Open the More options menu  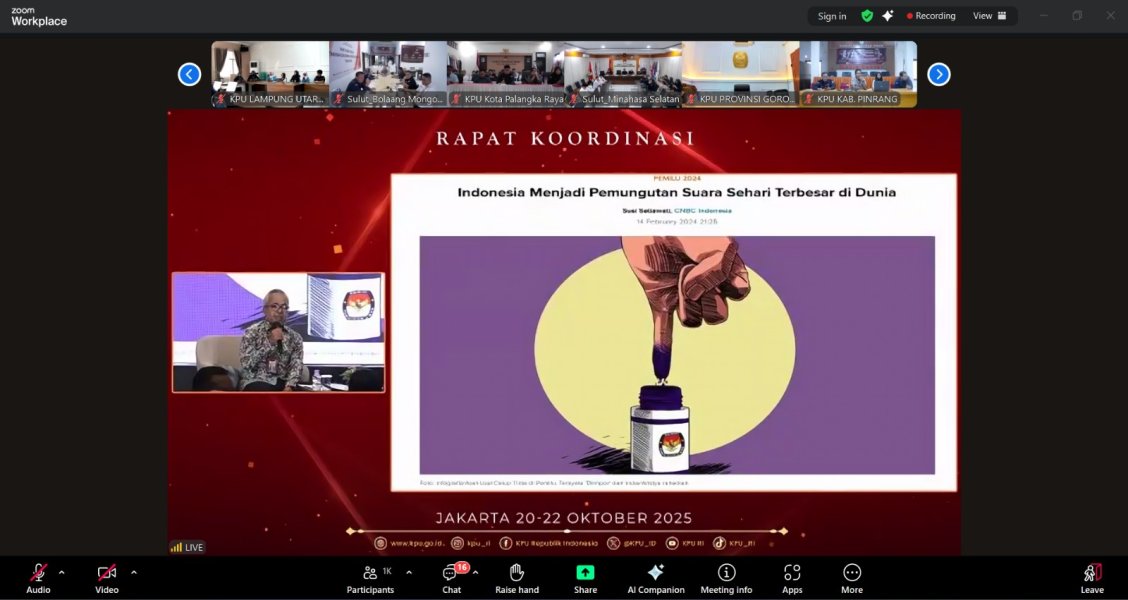[x=852, y=576]
